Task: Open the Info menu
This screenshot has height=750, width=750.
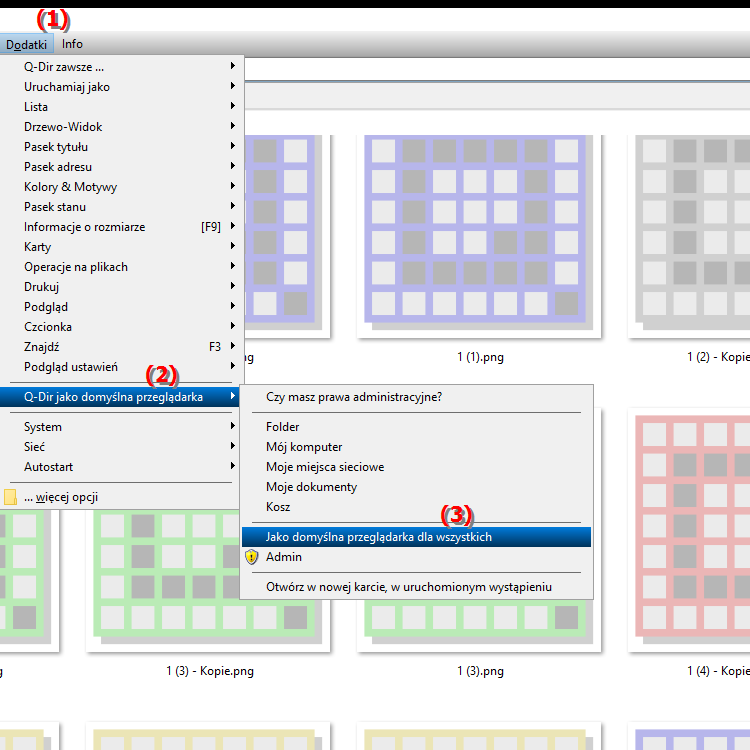Action: (72, 44)
